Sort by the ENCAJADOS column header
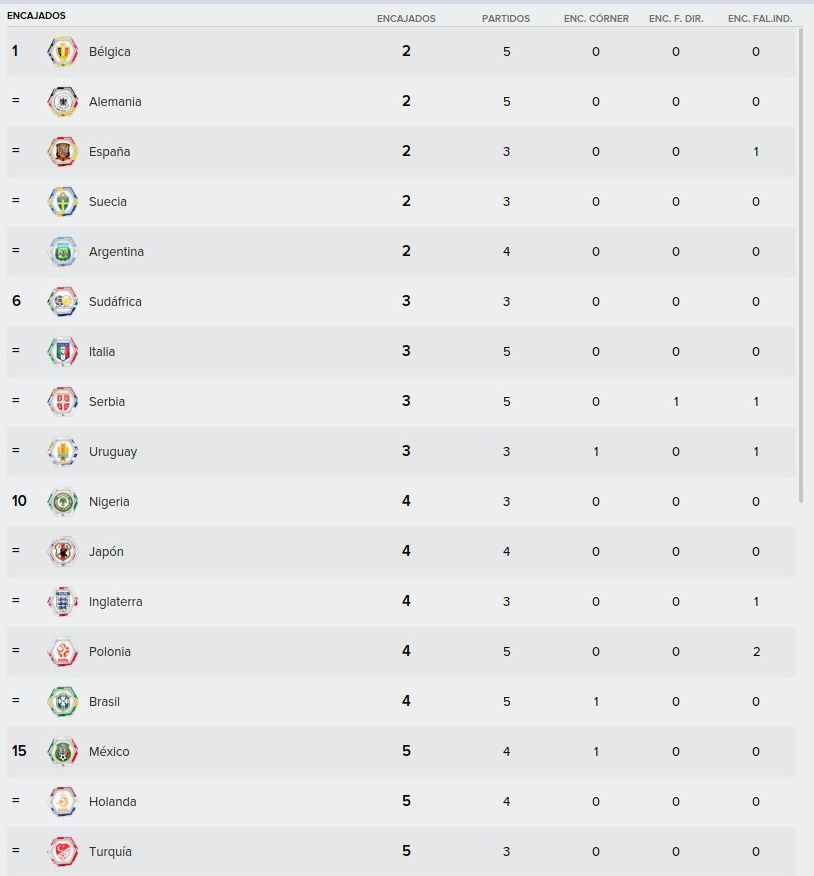 406,18
